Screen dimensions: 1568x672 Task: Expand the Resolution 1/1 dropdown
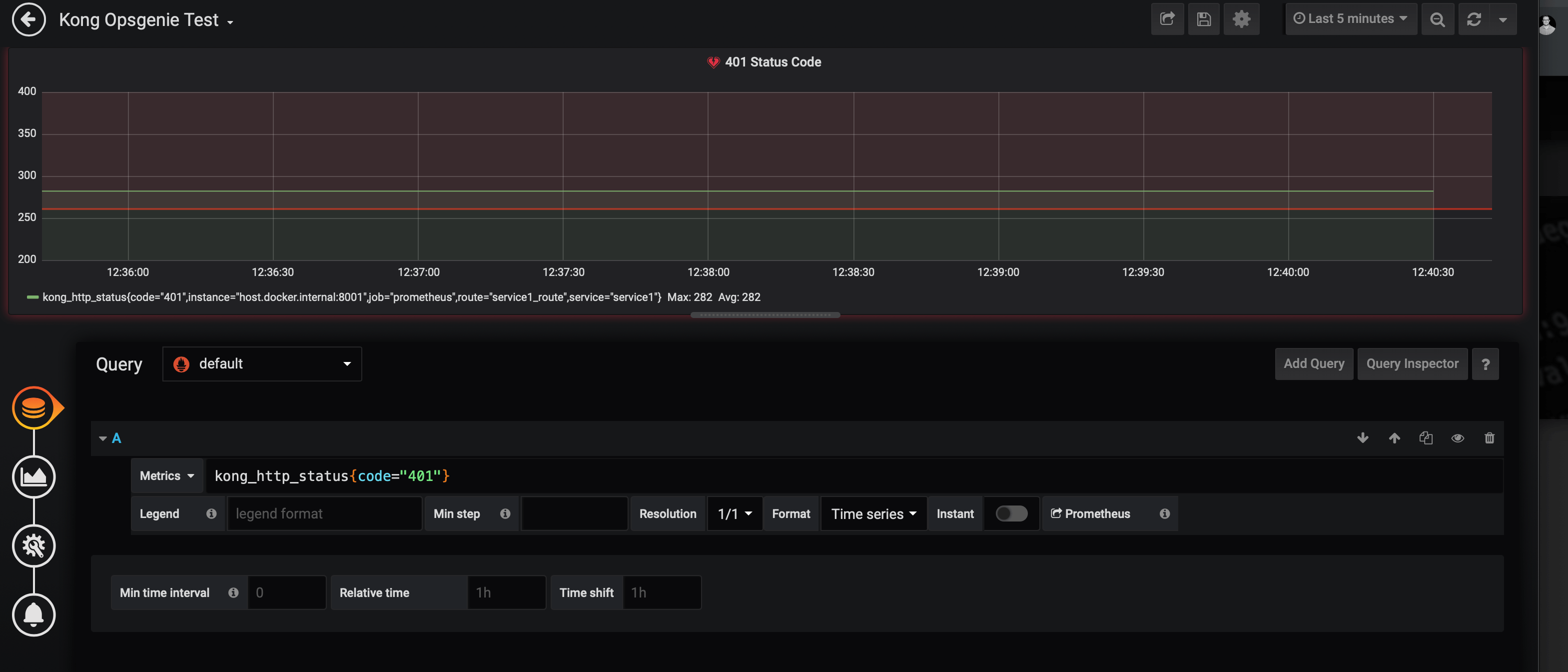coord(734,513)
